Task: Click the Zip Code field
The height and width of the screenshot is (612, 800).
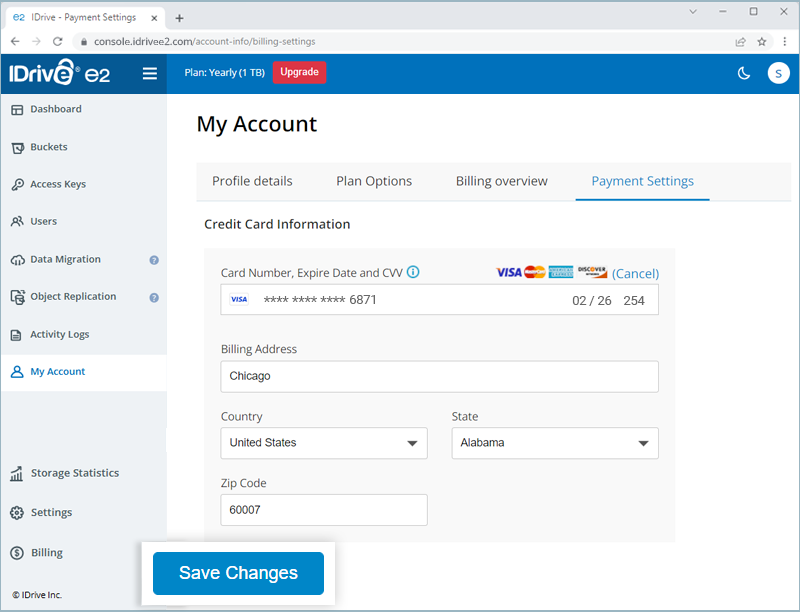Action: (323, 510)
